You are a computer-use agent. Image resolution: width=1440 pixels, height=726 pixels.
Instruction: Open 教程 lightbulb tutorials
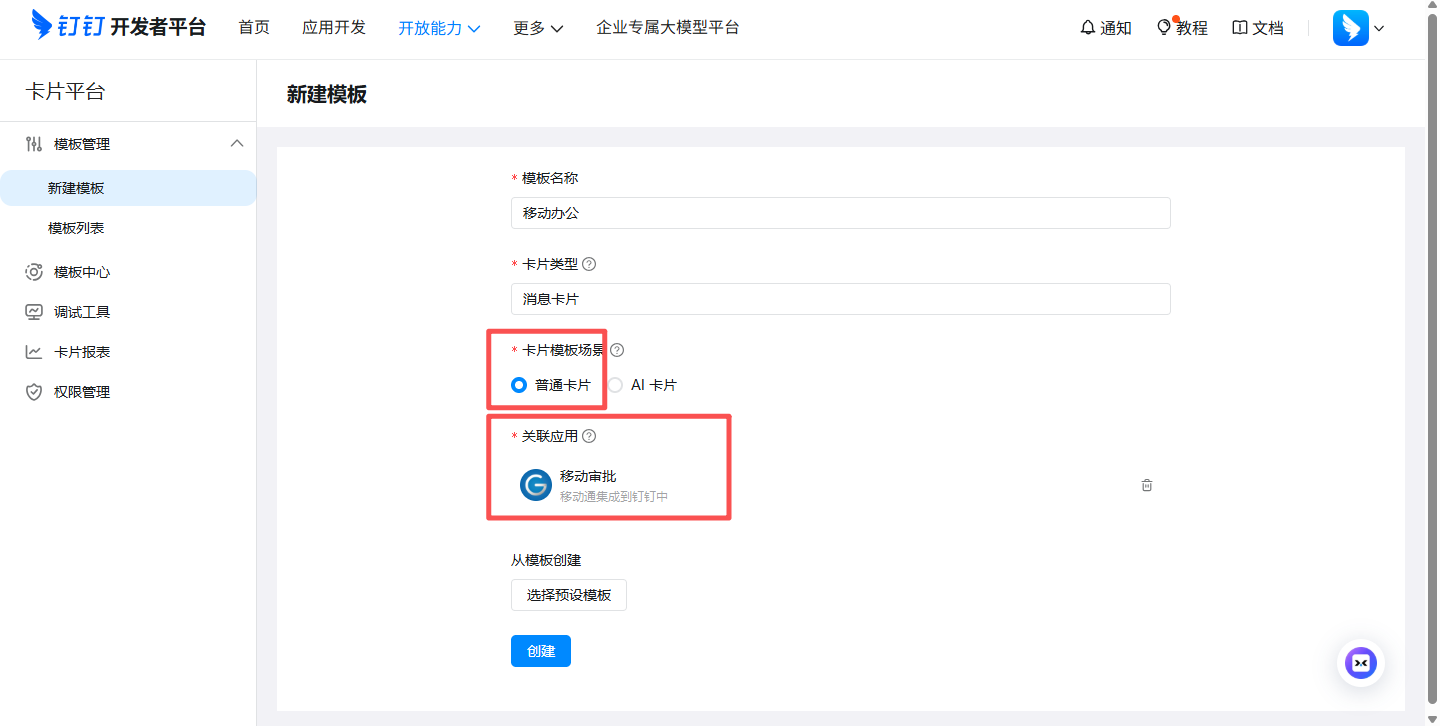coord(1181,28)
